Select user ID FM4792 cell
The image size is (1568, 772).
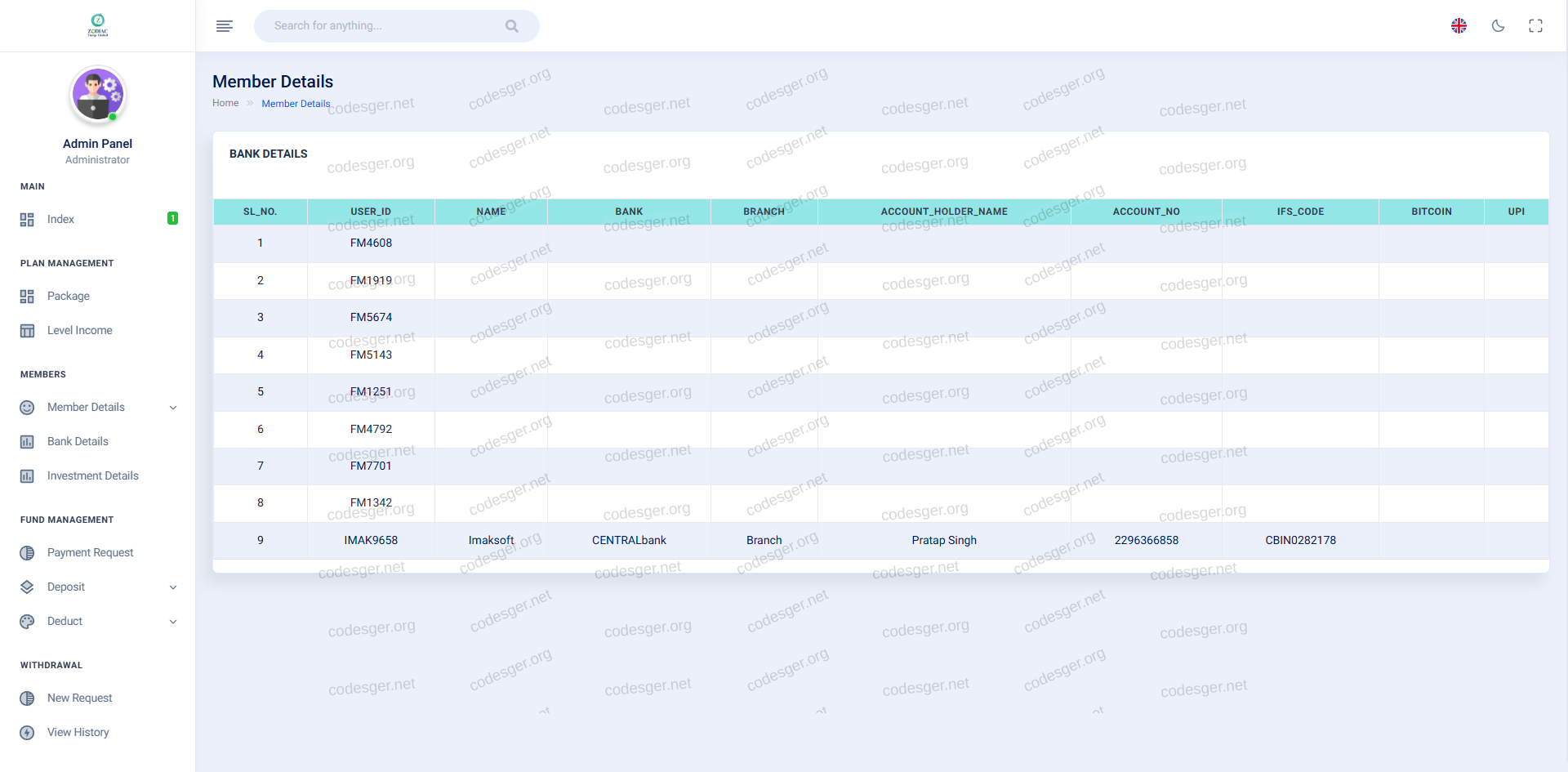click(x=371, y=430)
